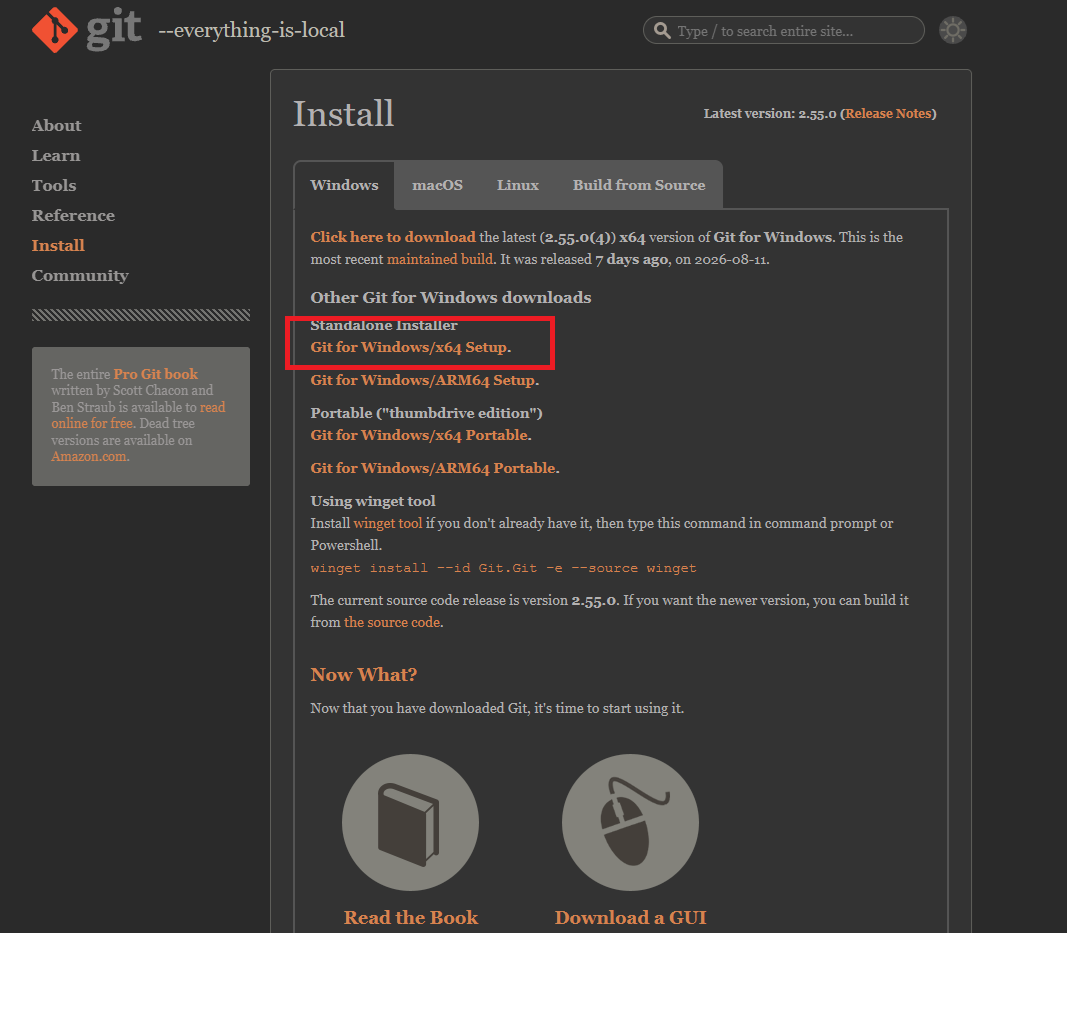The height and width of the screenshot is (1009, 1067).
Task: Click the Install page heading
Action: [344, 114]
